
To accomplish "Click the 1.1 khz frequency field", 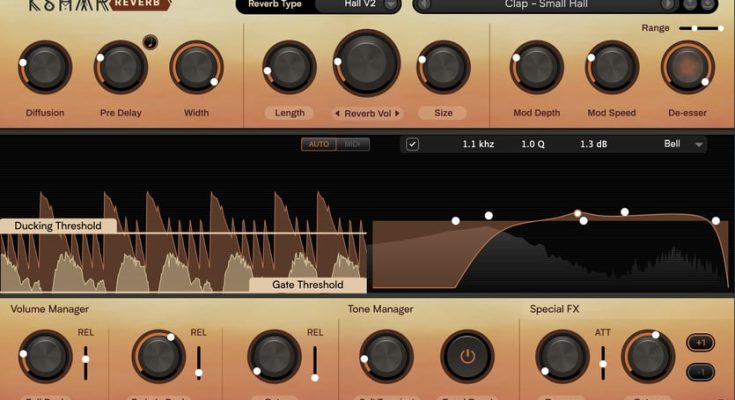I will coord(478,144).
